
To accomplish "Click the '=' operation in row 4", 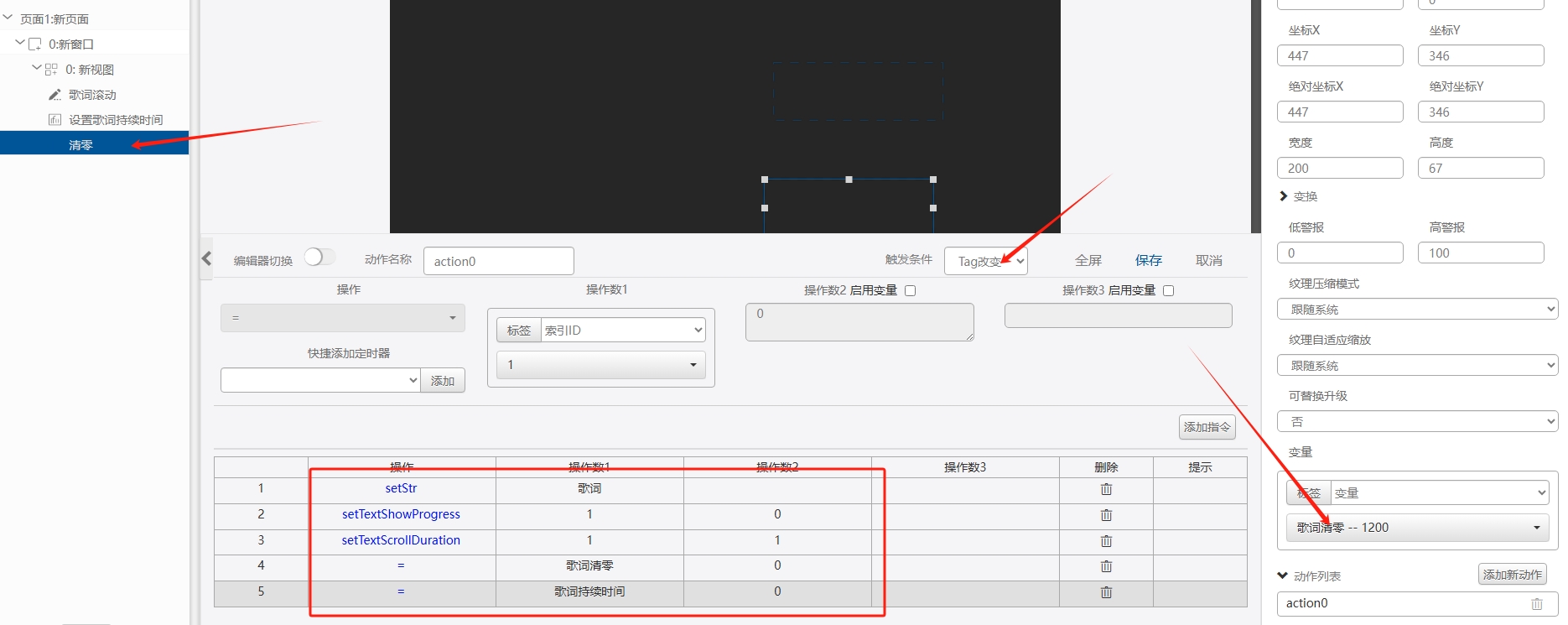I will tap(401, 565).
